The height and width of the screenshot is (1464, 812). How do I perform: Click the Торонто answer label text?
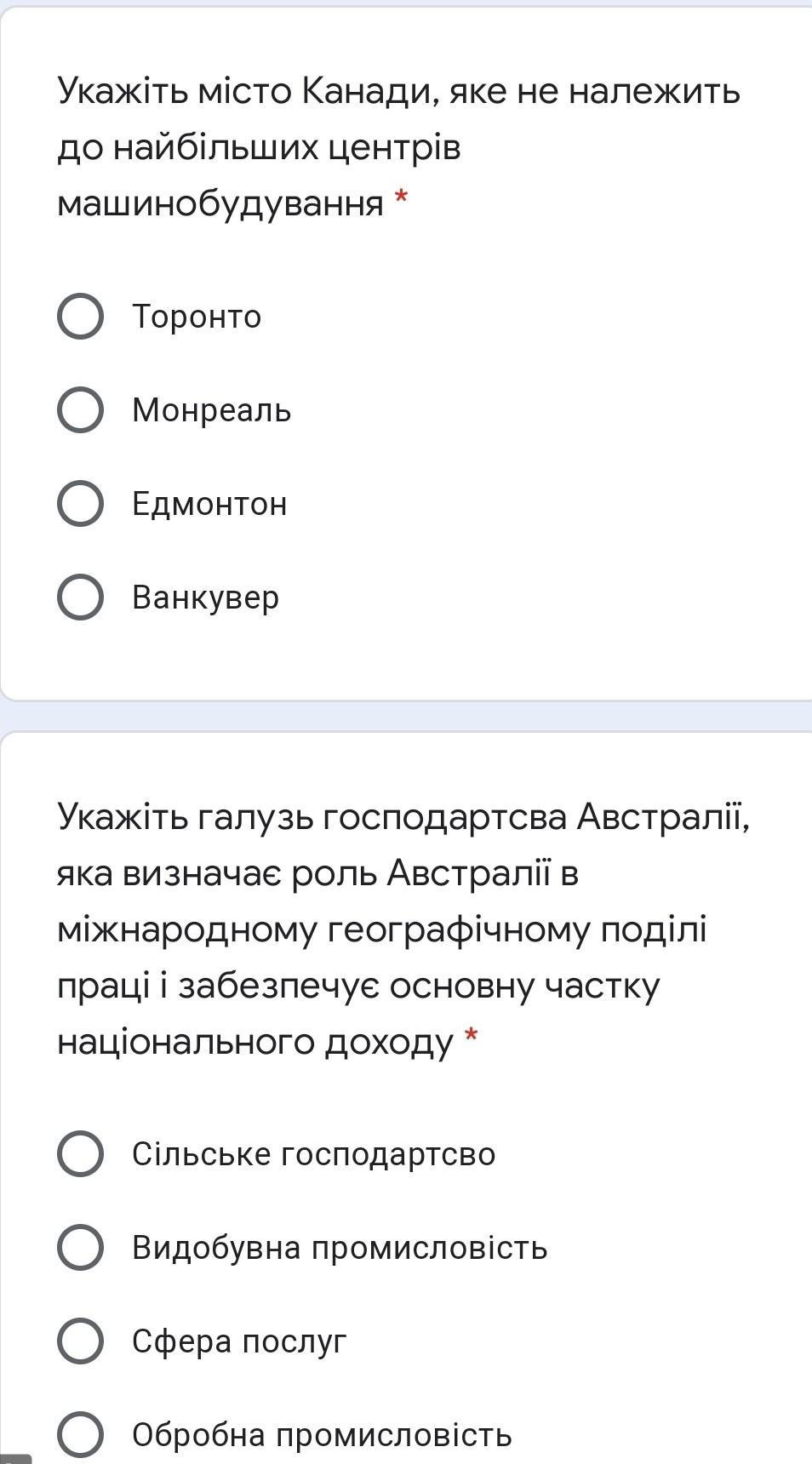point(197,317)
